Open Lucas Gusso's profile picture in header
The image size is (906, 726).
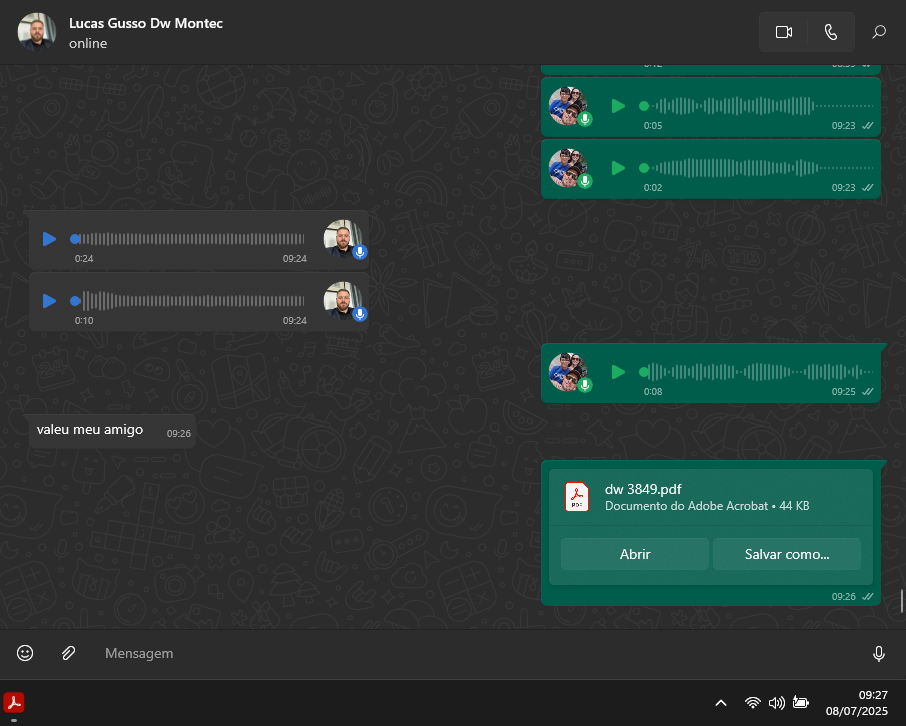click(37, 32)
